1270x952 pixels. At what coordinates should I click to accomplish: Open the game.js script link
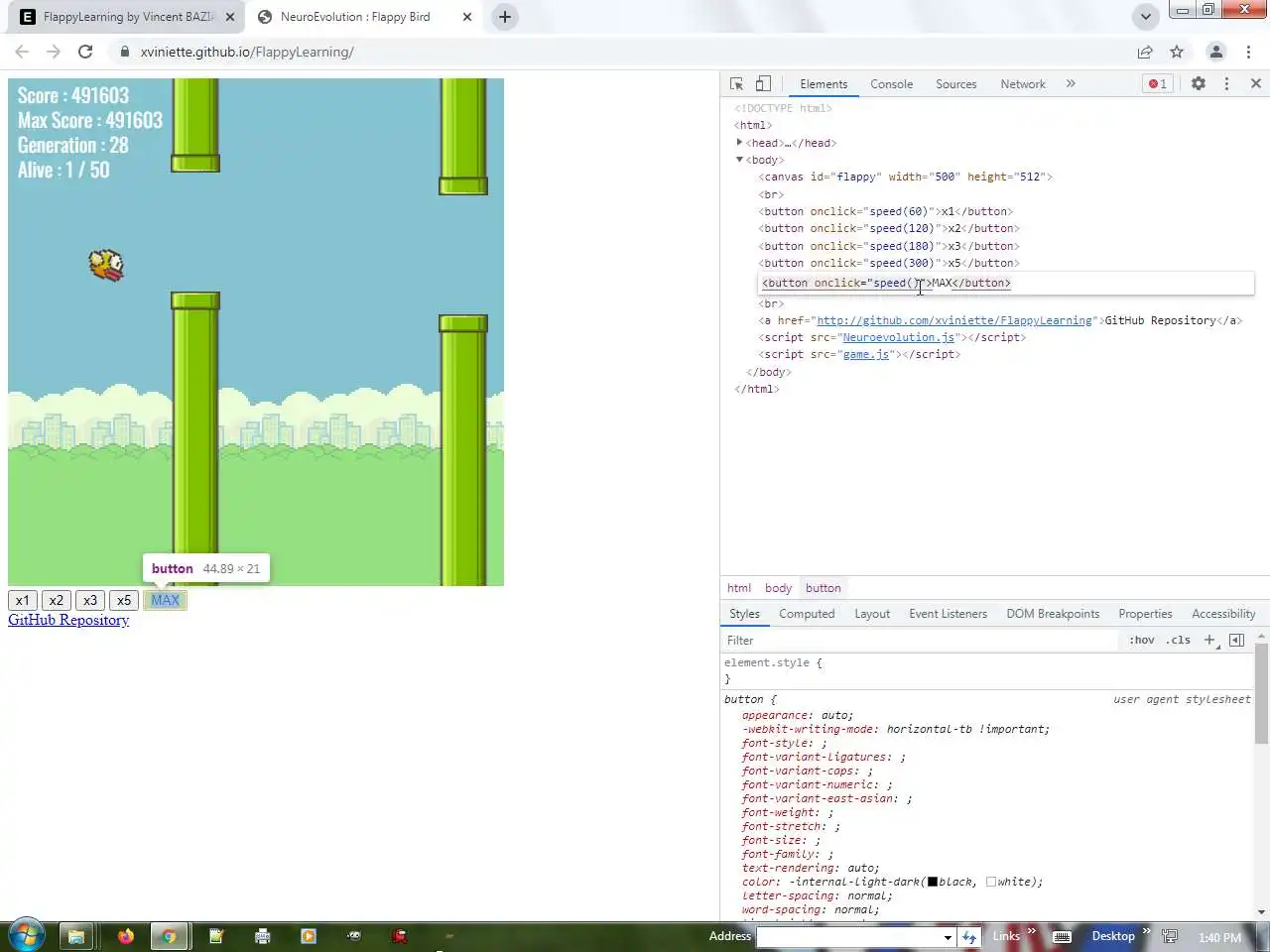(x=866, y=354)
